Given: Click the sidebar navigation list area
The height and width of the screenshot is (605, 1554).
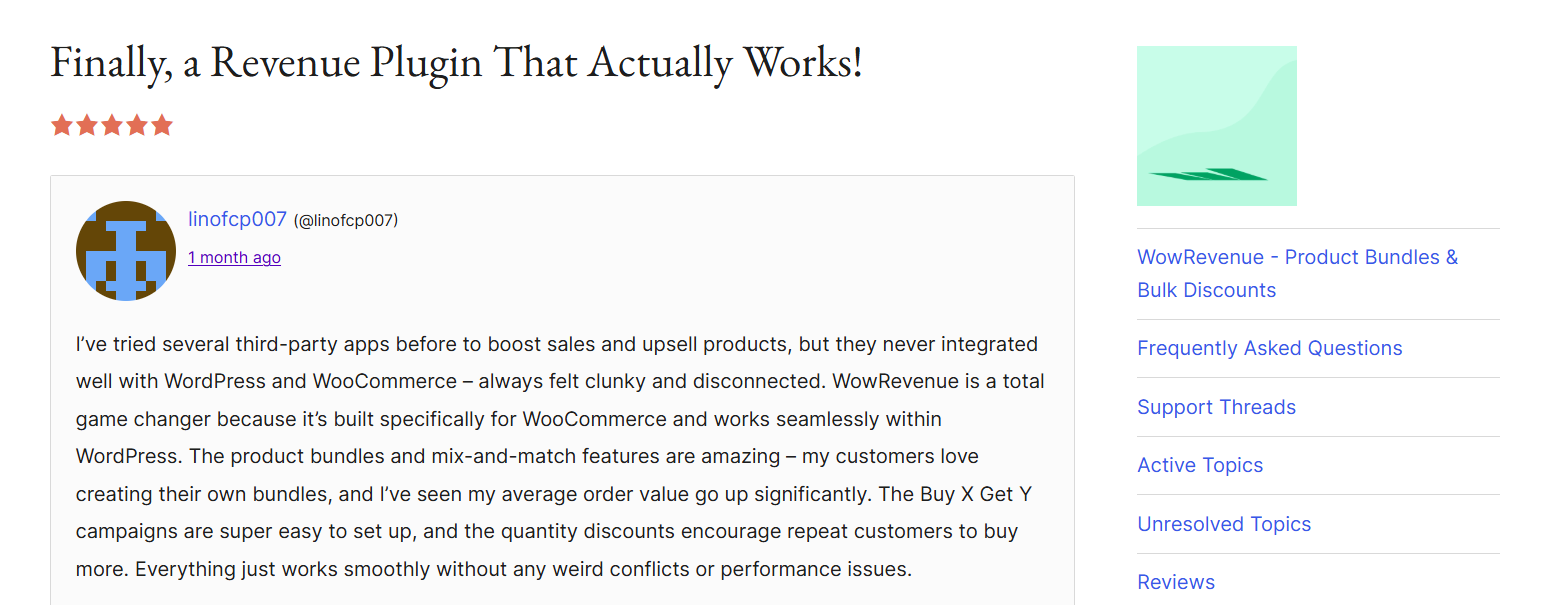Looking at the screenshot, I should tap(1318, 420).
